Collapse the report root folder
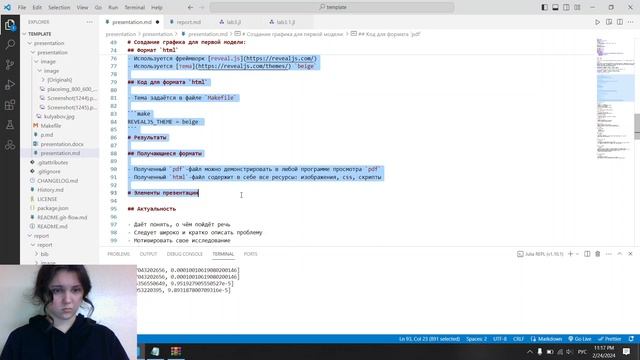Image resolution: width=640 pixels, height=360 pixels. 41,236
